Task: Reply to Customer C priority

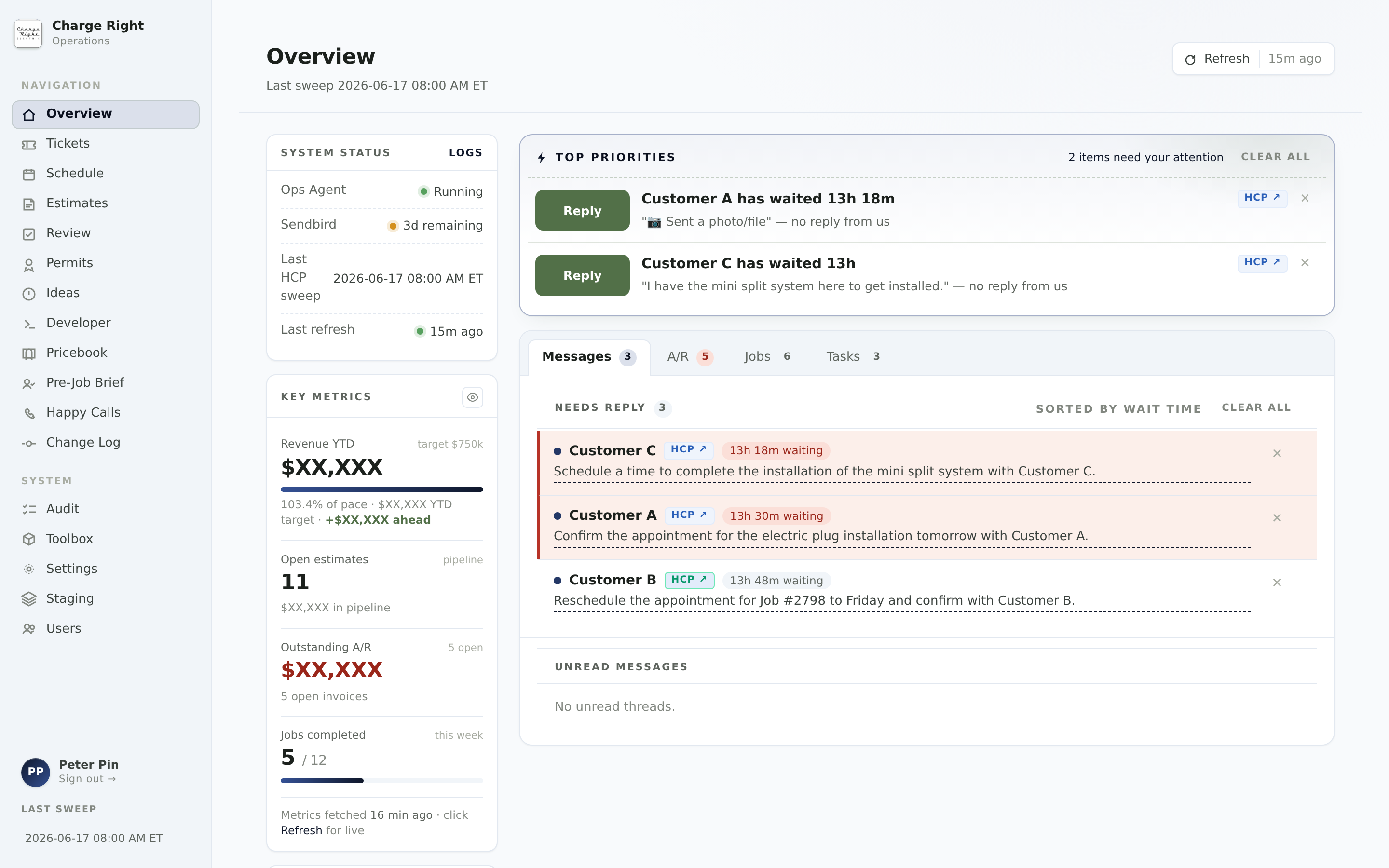Action: pos(582,275)
